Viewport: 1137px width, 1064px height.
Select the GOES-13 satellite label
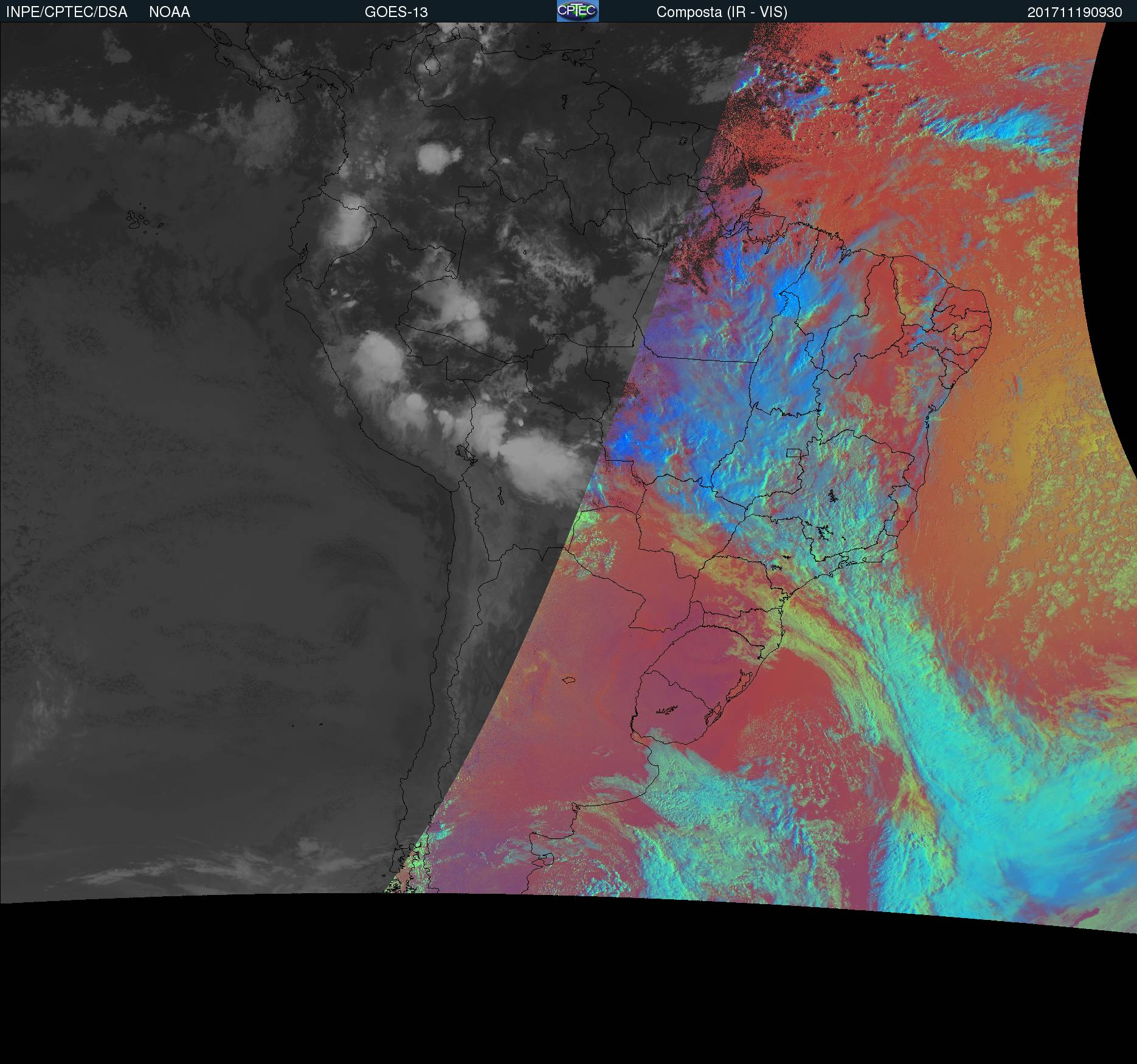point(396,12)
